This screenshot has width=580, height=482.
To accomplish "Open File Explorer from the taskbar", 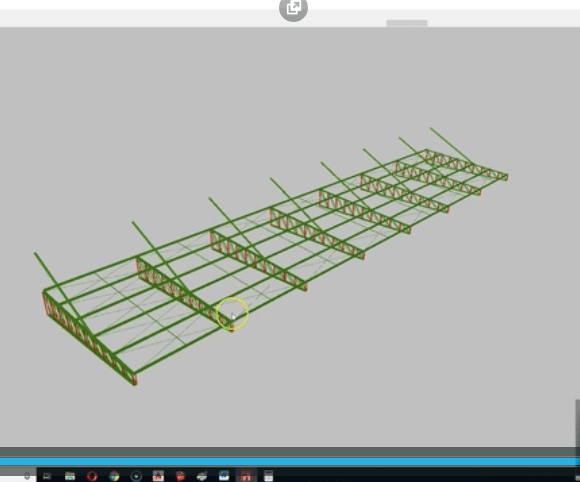I will click(x=70, y=476).
